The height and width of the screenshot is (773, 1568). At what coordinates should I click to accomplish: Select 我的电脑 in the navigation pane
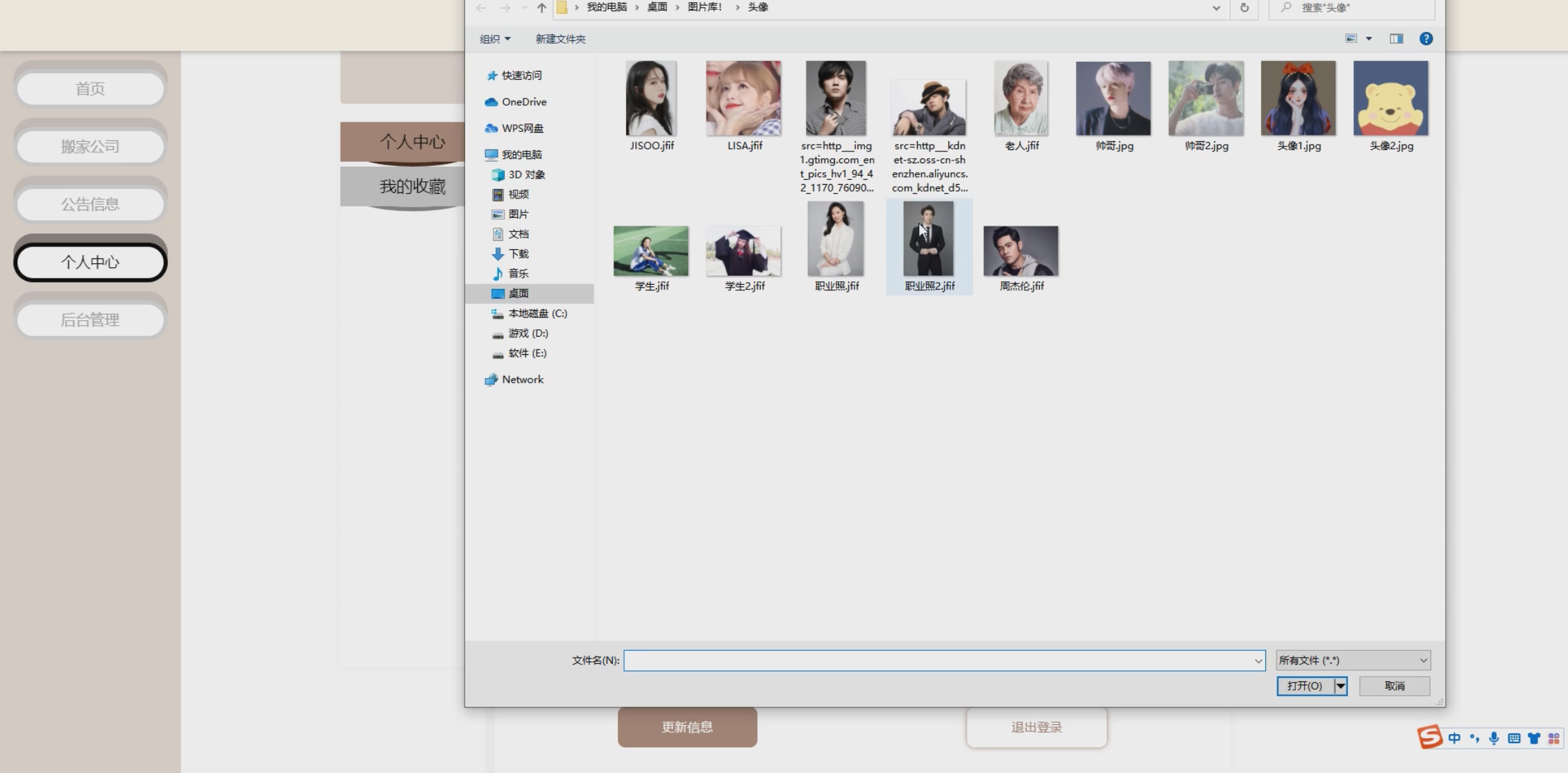tap(514, 155)
